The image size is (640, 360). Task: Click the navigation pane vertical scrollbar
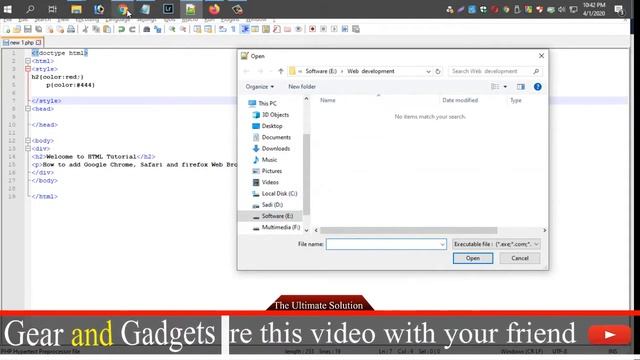click(307, 174)
